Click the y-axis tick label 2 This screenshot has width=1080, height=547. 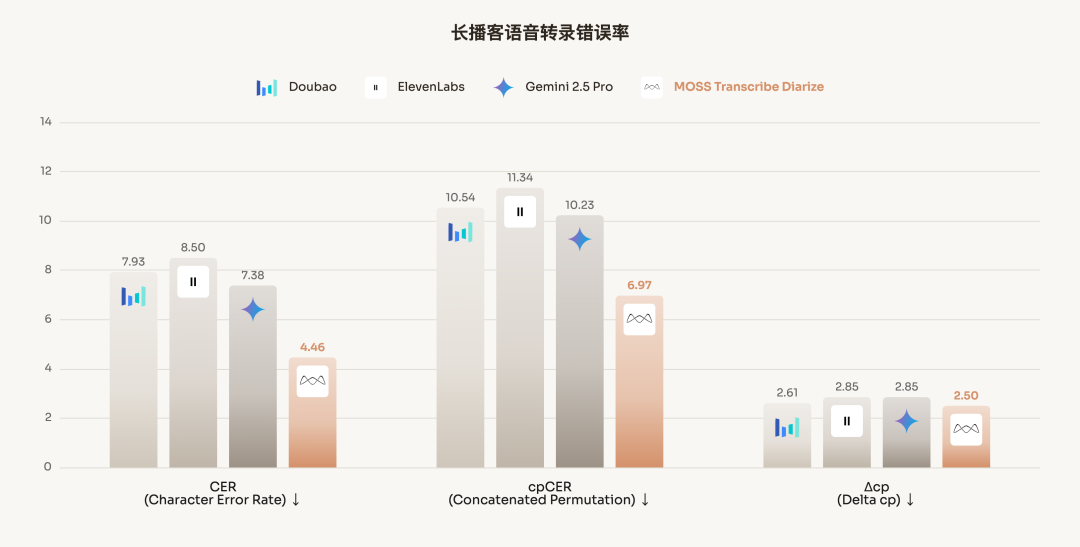pyautogui.click(x=48, y=417)
